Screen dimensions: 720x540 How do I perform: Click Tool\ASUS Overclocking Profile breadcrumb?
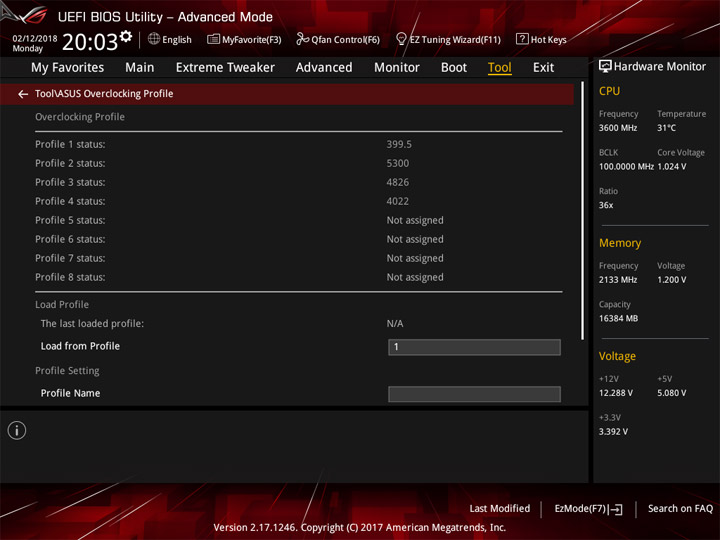click(104, 94)
